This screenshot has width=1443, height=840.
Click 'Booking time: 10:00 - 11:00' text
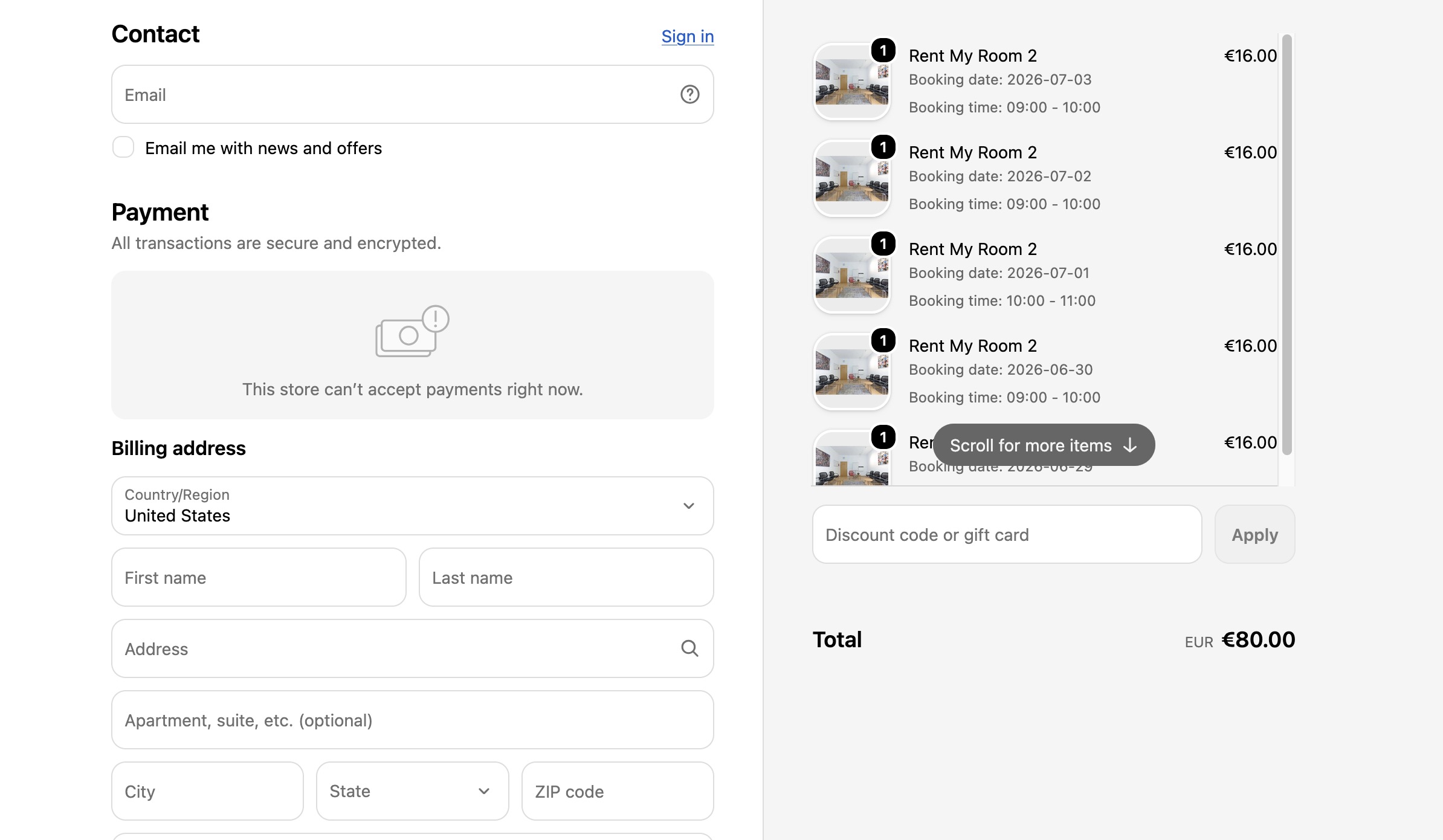pos(1002,301)
